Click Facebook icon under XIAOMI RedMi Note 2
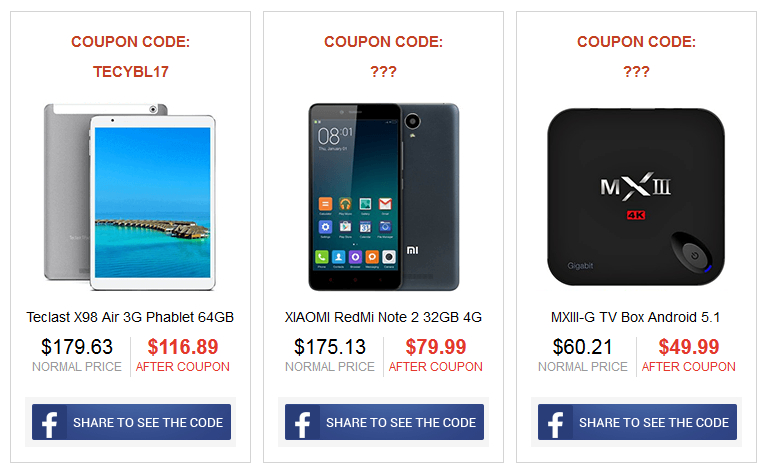This screenshot has height=469, width=762. (x=301, y=423)
